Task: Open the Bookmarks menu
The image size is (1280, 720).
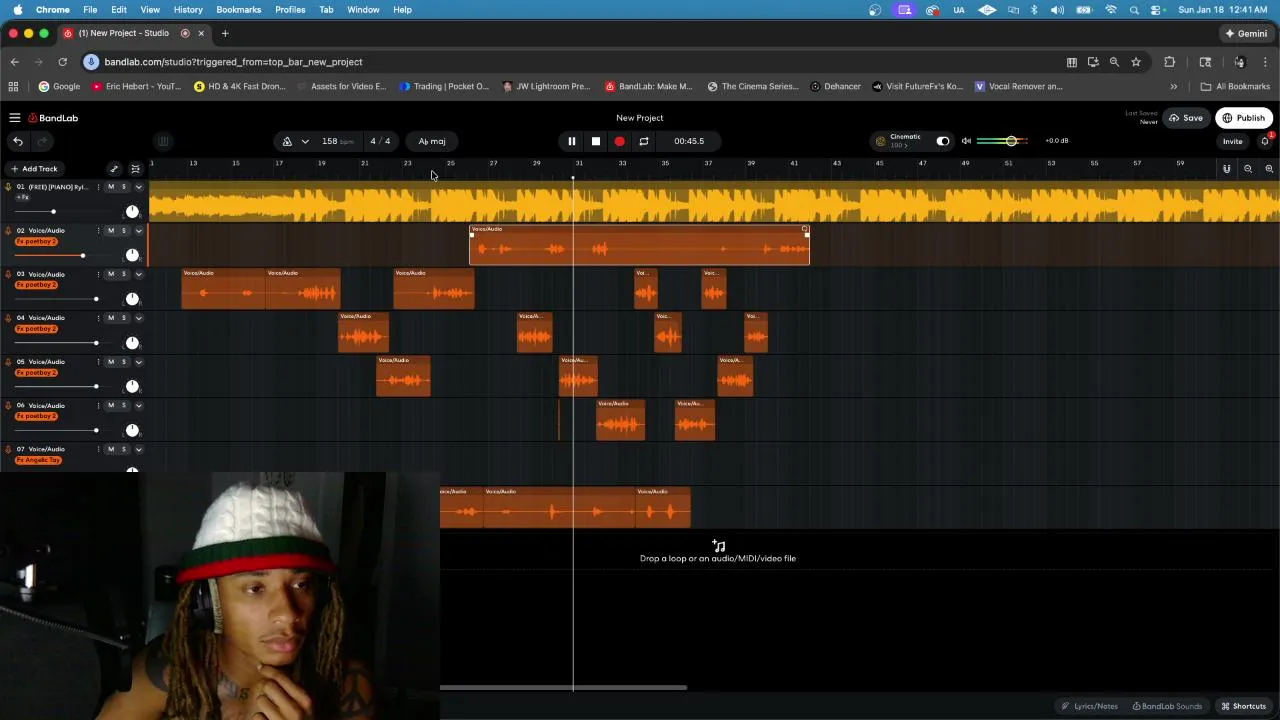Action: coord(239,9)
